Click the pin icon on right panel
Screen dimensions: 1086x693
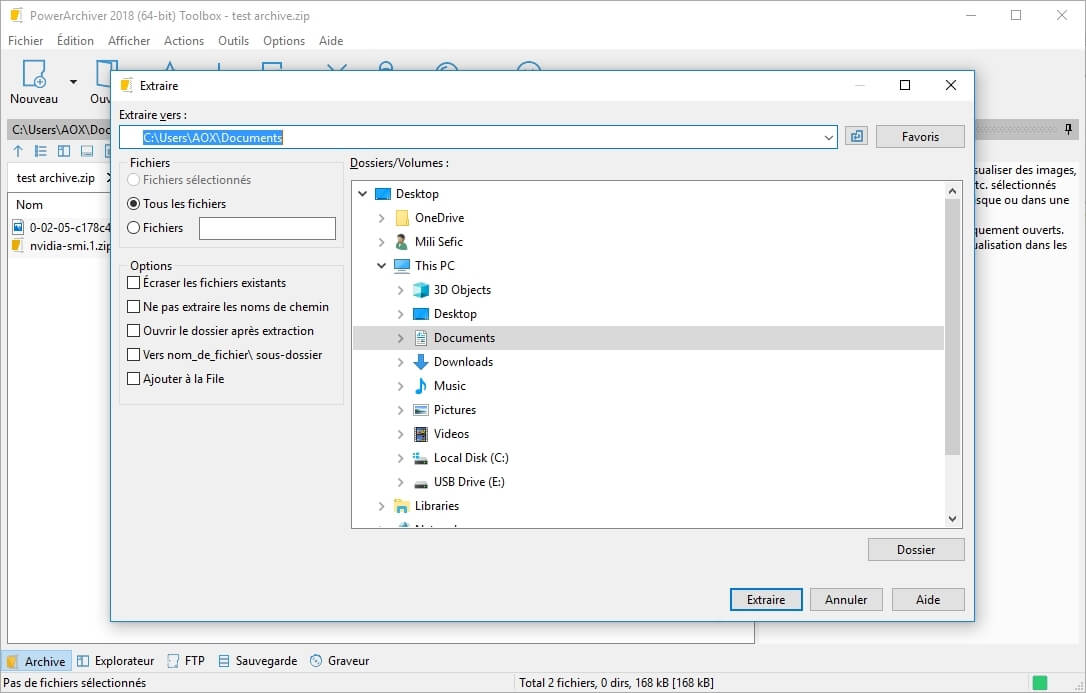[1068, 130]
